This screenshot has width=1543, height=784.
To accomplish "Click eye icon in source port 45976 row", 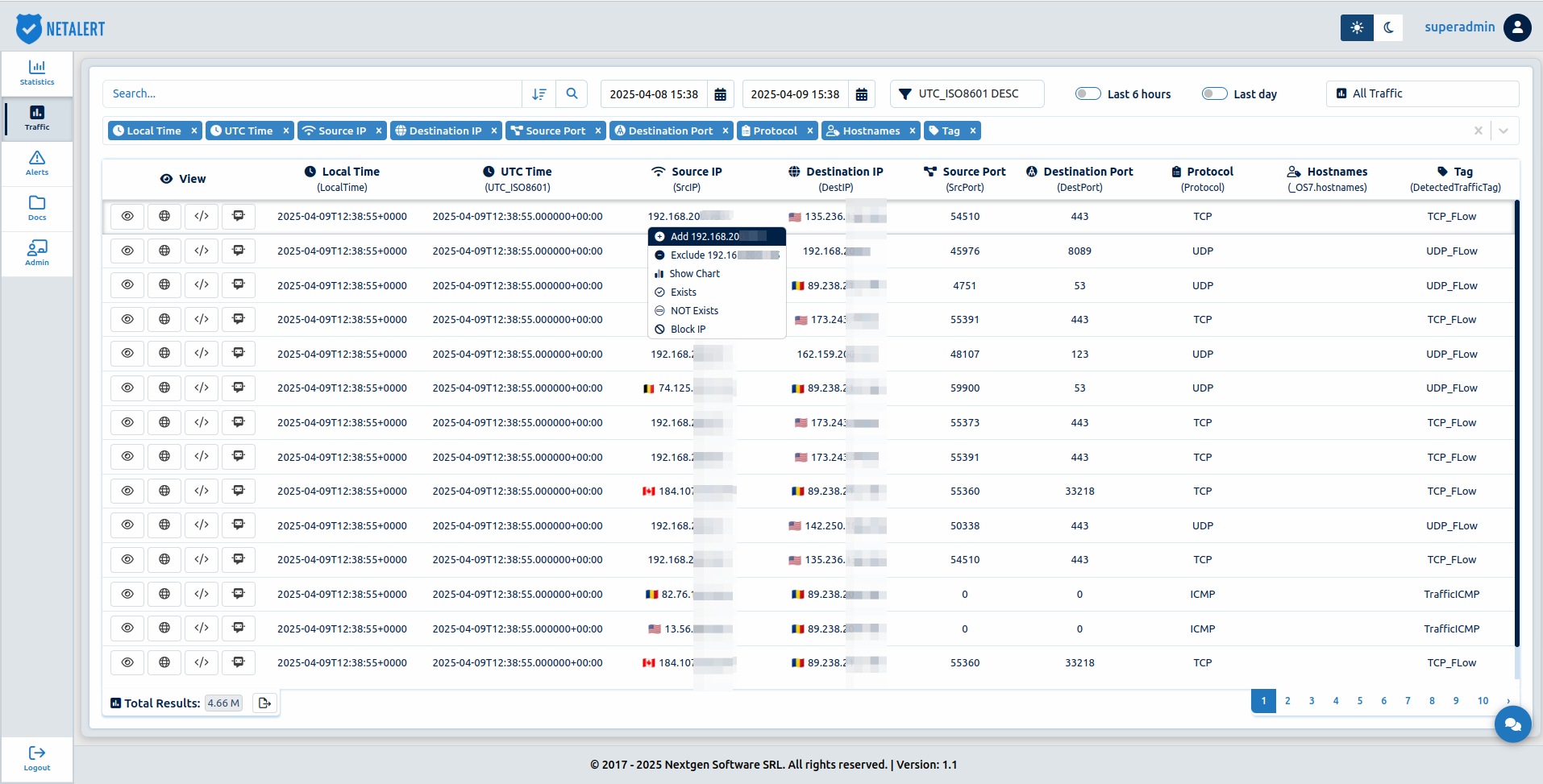I will (127, 251).
